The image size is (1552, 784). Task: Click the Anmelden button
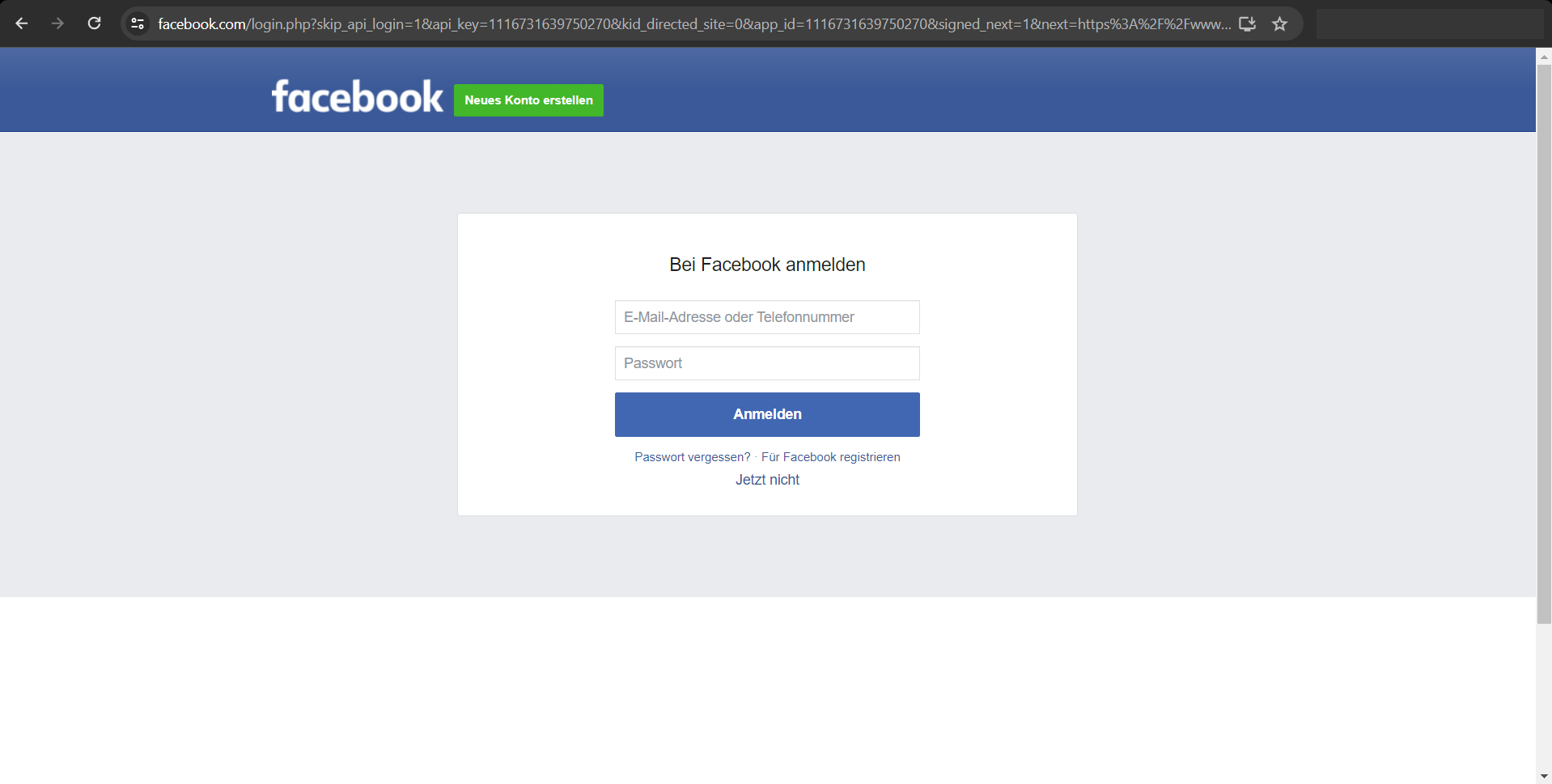pyautogui.click(x=767, y=414)
